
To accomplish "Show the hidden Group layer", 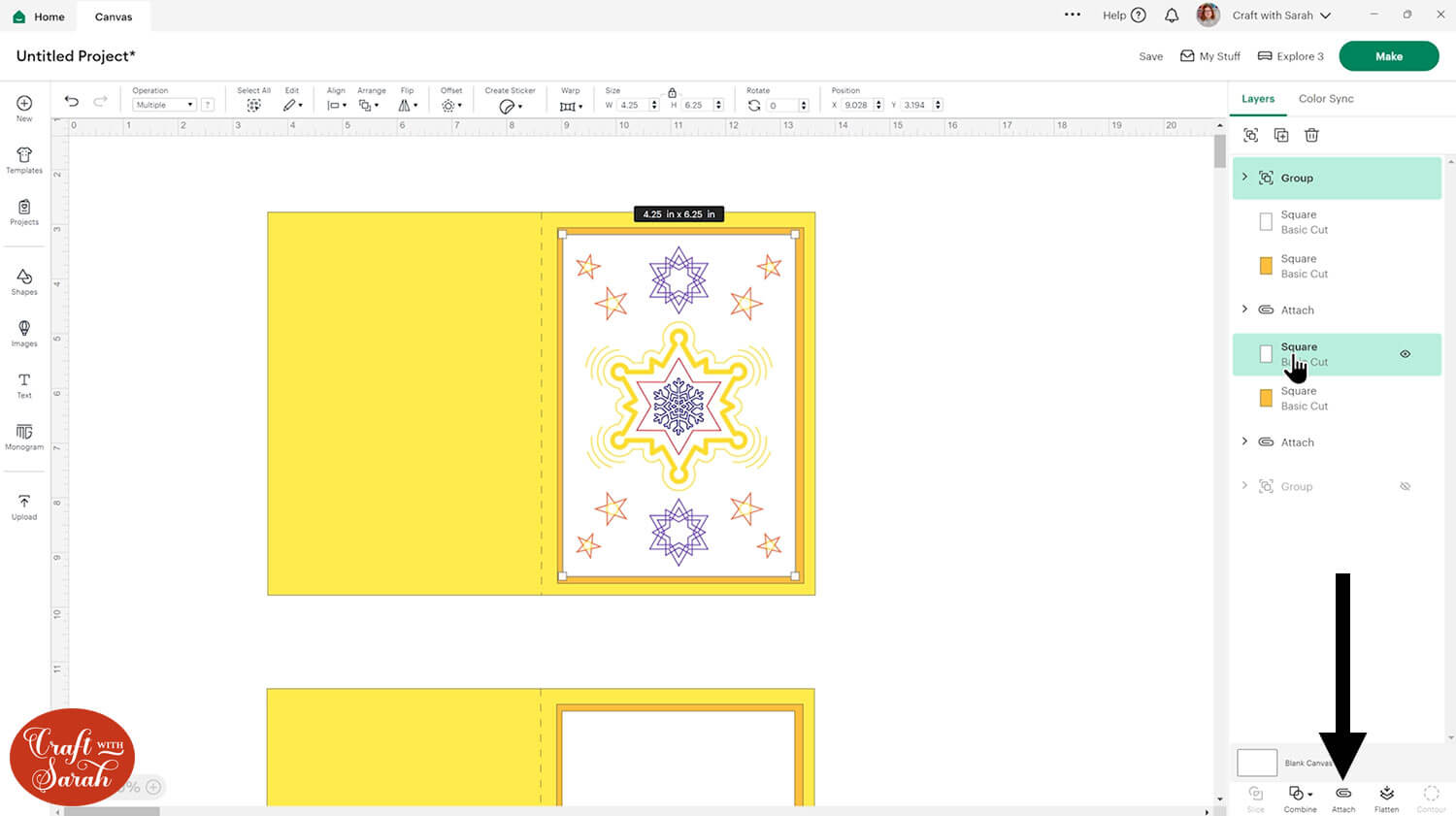I will (1405, 486).
